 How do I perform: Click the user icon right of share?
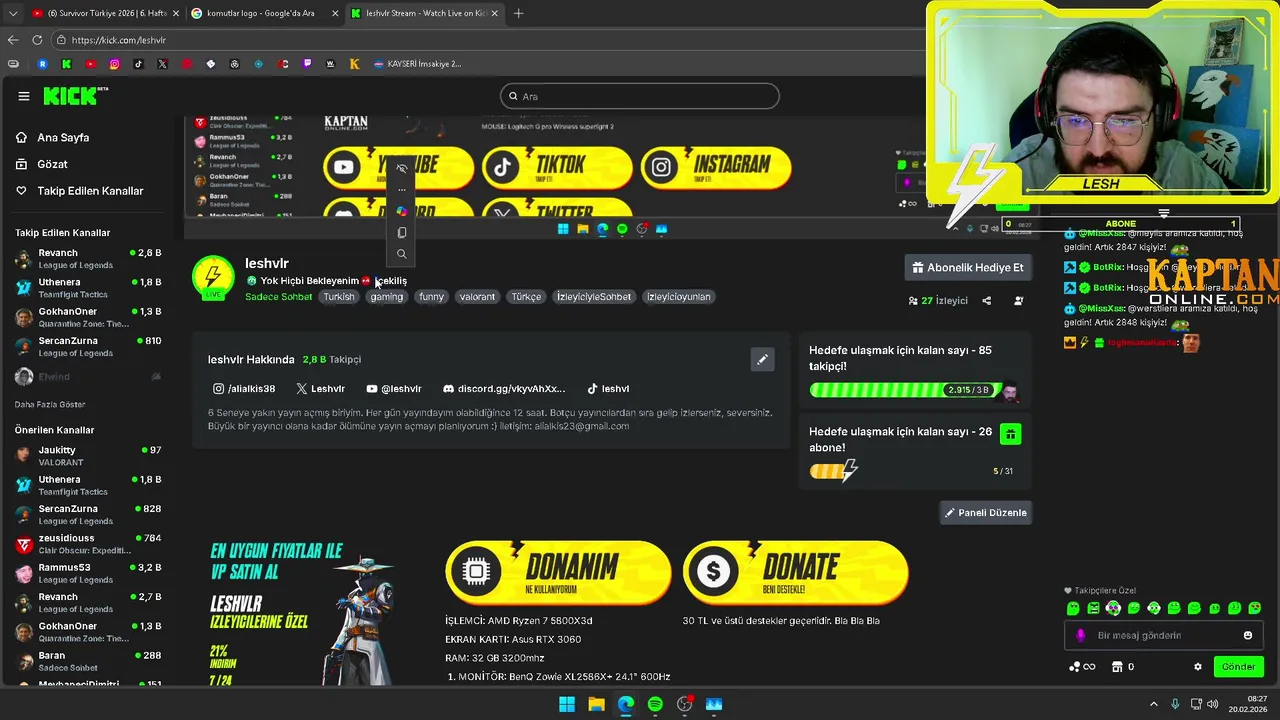(1018, 300)
